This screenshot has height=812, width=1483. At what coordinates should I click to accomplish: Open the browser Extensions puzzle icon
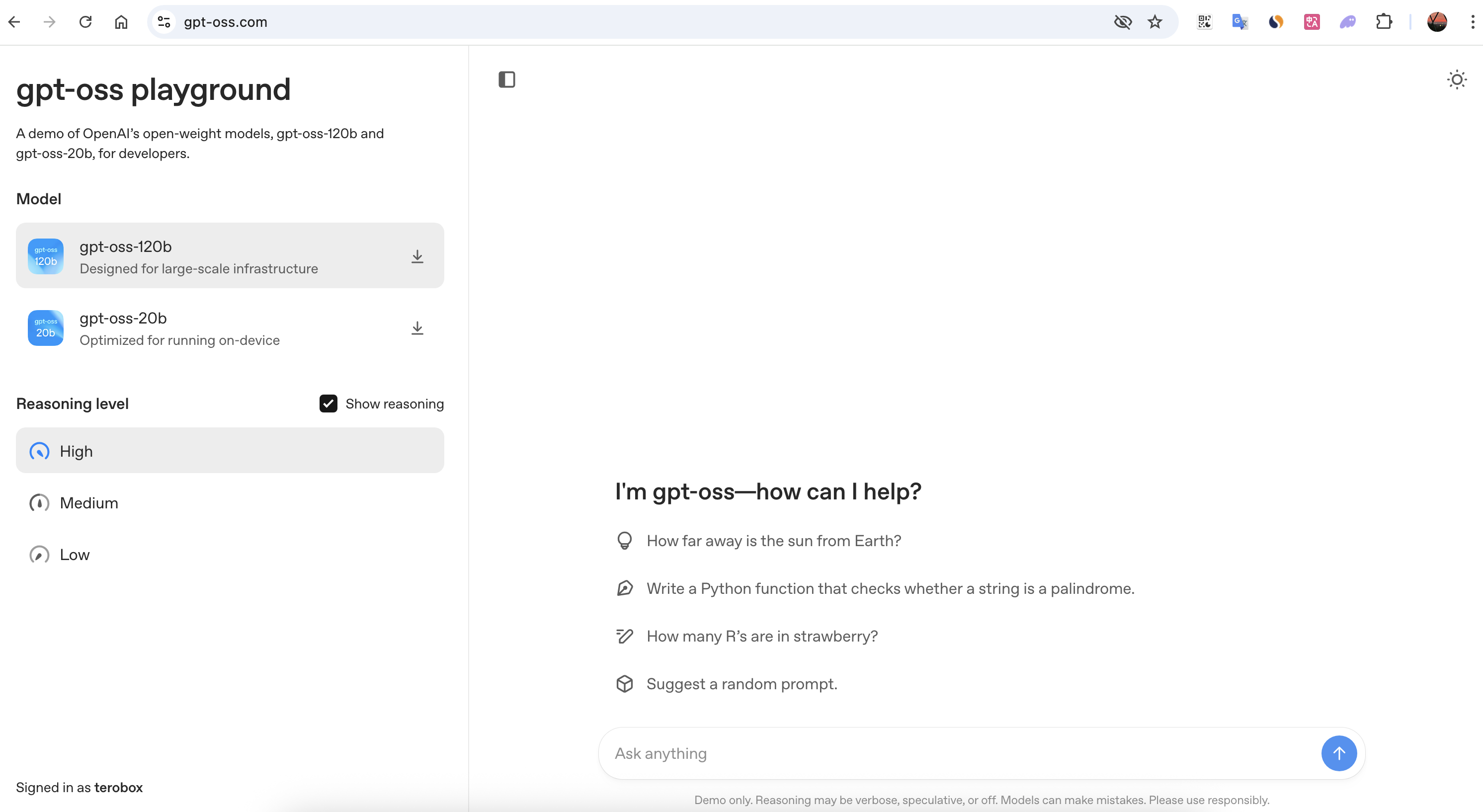tap(1384, 22)
